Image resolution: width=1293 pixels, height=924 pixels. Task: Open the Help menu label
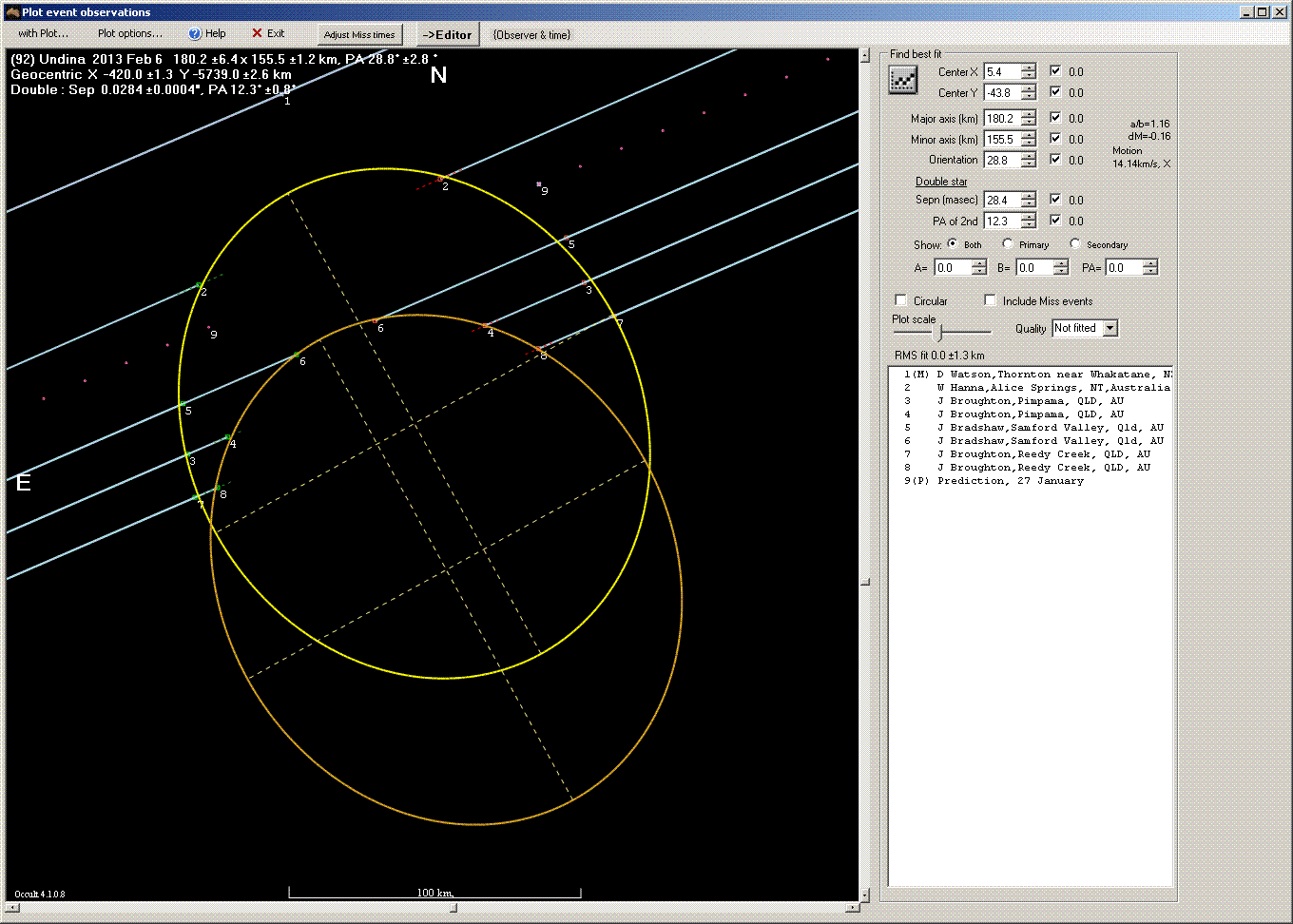[x=216, y=33]
